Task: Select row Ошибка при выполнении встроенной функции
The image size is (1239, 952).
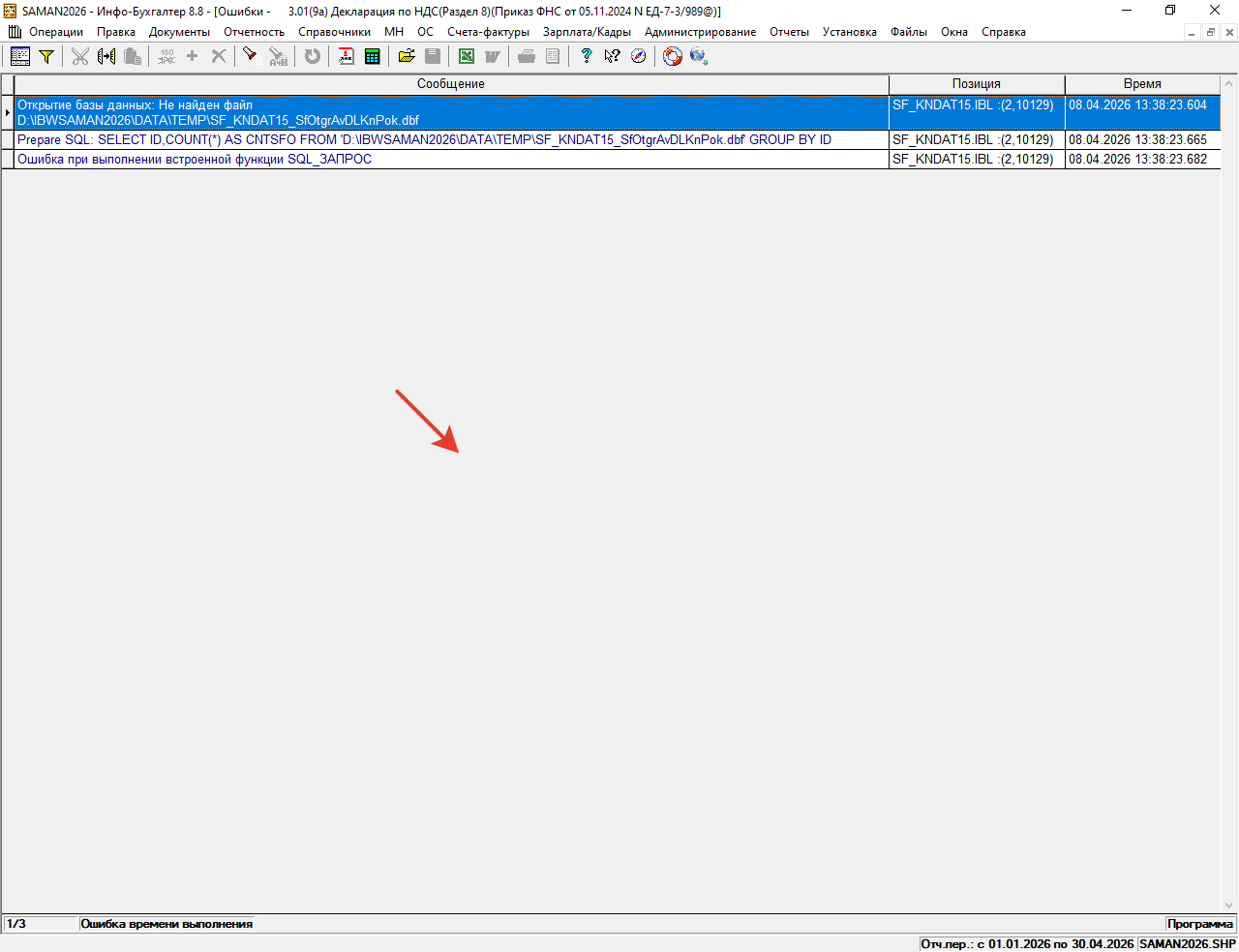Action: point(195,160)
